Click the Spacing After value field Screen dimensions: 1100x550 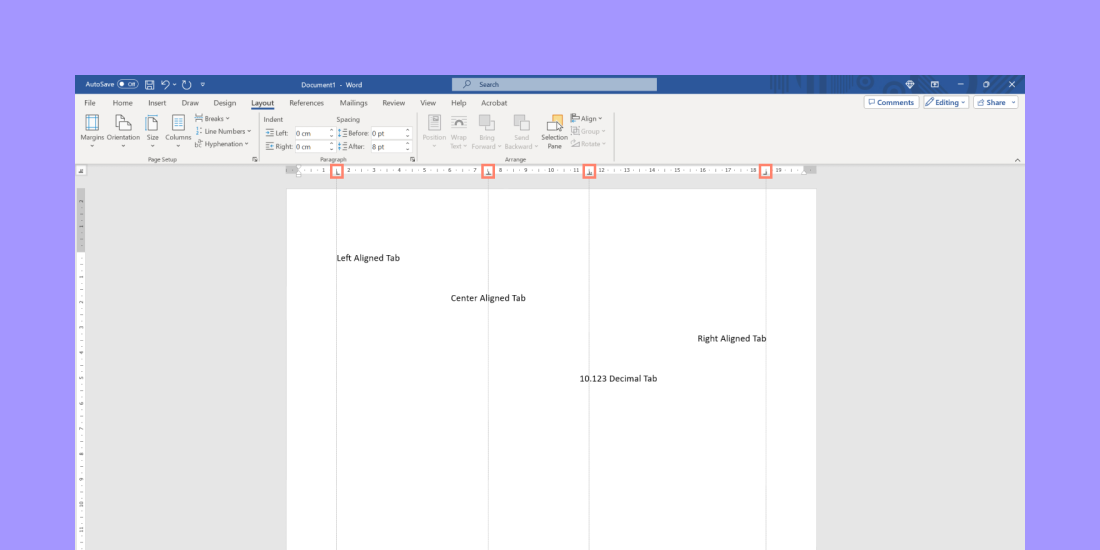coord(386,147)
